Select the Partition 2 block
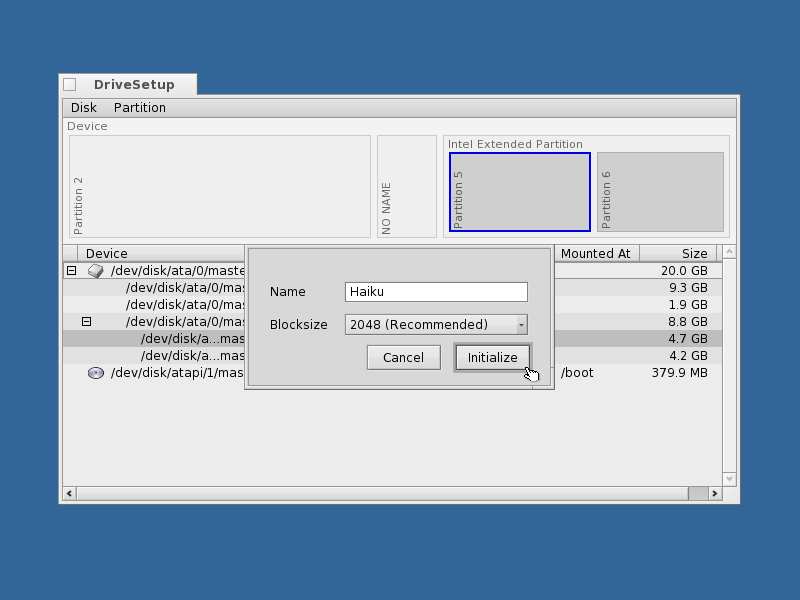This screenshot has height=600, width=800. click(x=220, y=186)
